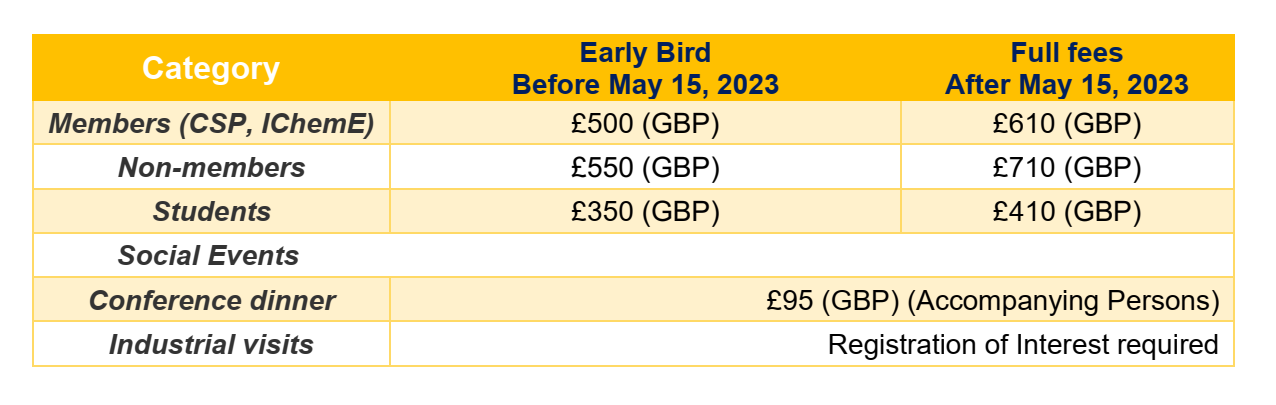Screen dimensions: 1276x405
Task: Select the Full fees heading text
Action: (1067, 52)
